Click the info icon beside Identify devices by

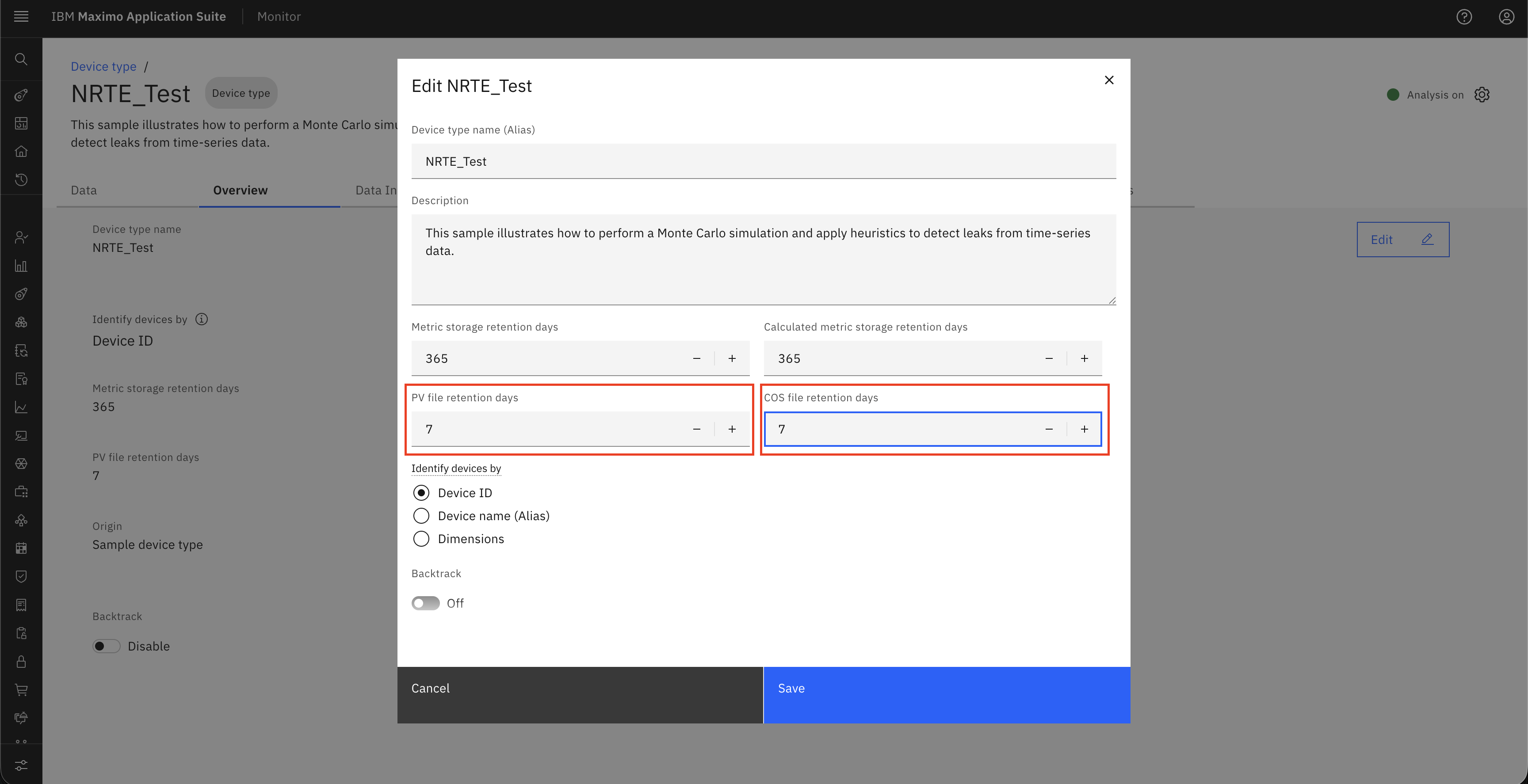(202, 319)
